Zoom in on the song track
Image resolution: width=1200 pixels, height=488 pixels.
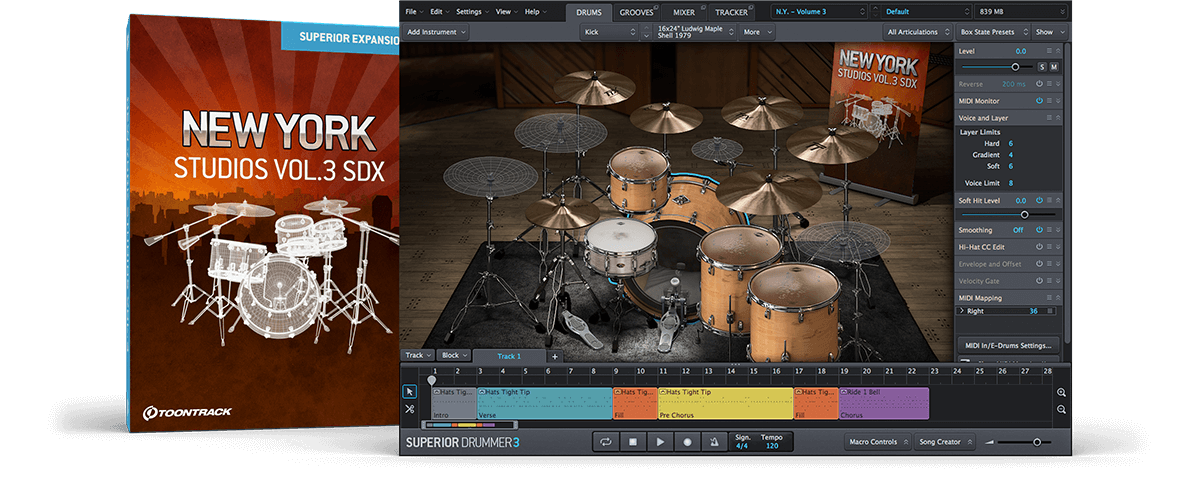coord(1061,393)
